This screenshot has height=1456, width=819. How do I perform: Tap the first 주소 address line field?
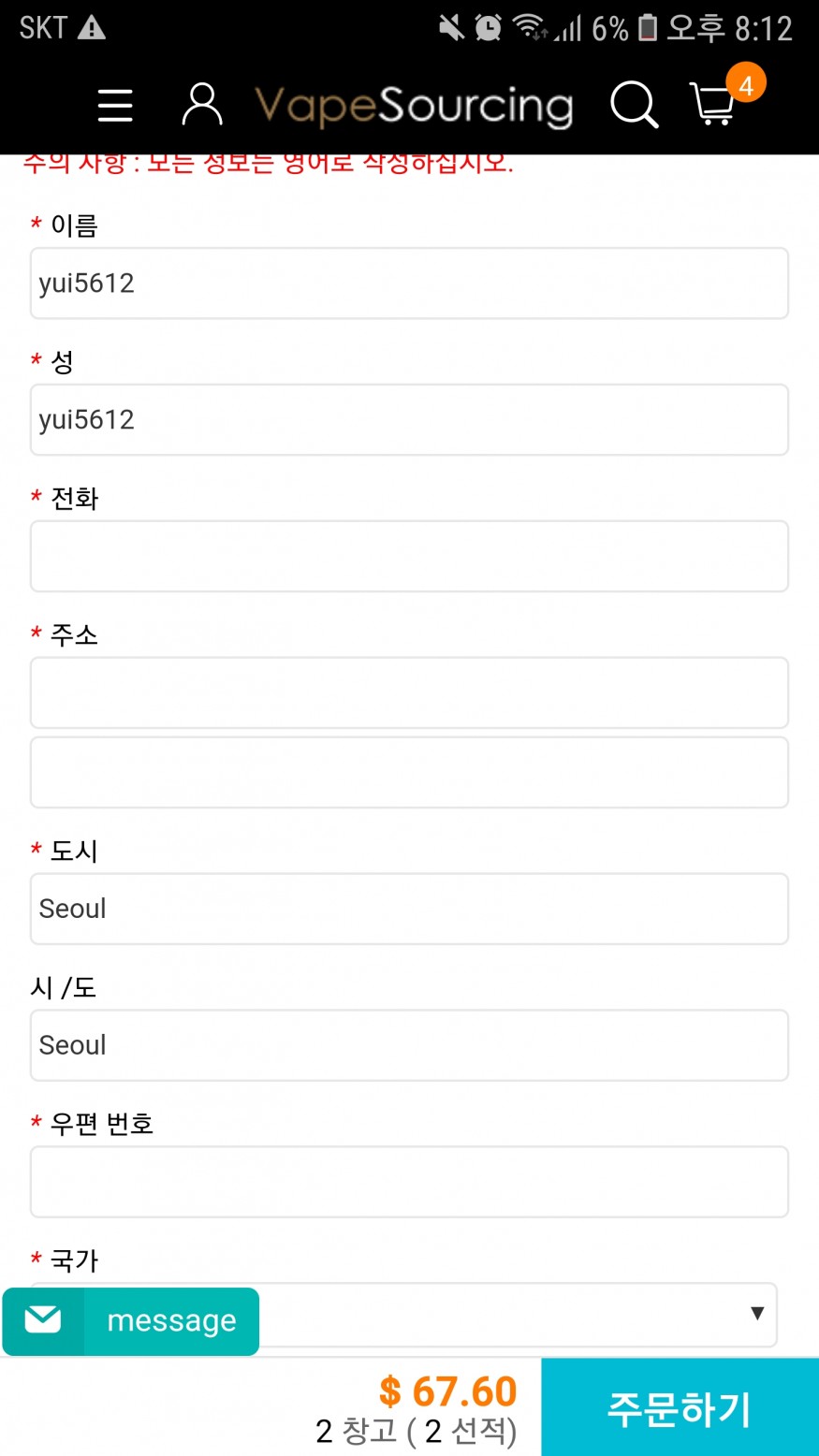(409, 692)
